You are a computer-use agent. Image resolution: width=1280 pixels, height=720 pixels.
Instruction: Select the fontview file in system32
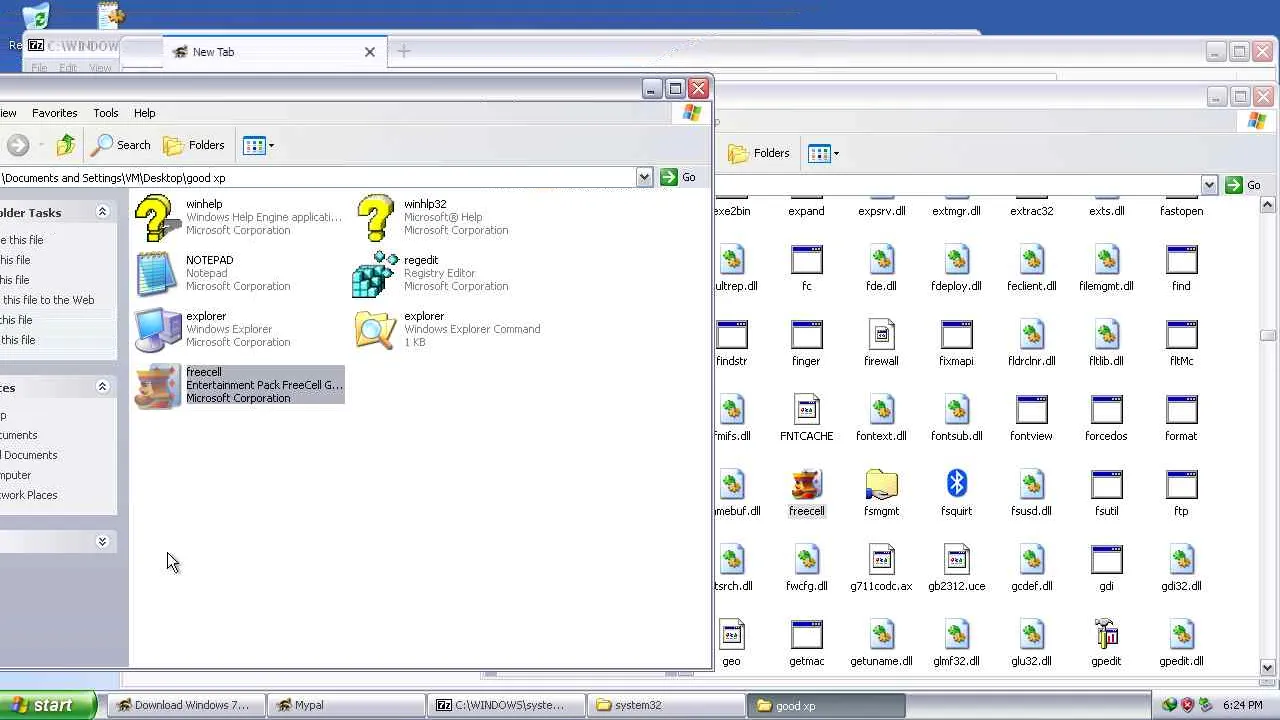pyautogui.click(x=1031, y=419)
